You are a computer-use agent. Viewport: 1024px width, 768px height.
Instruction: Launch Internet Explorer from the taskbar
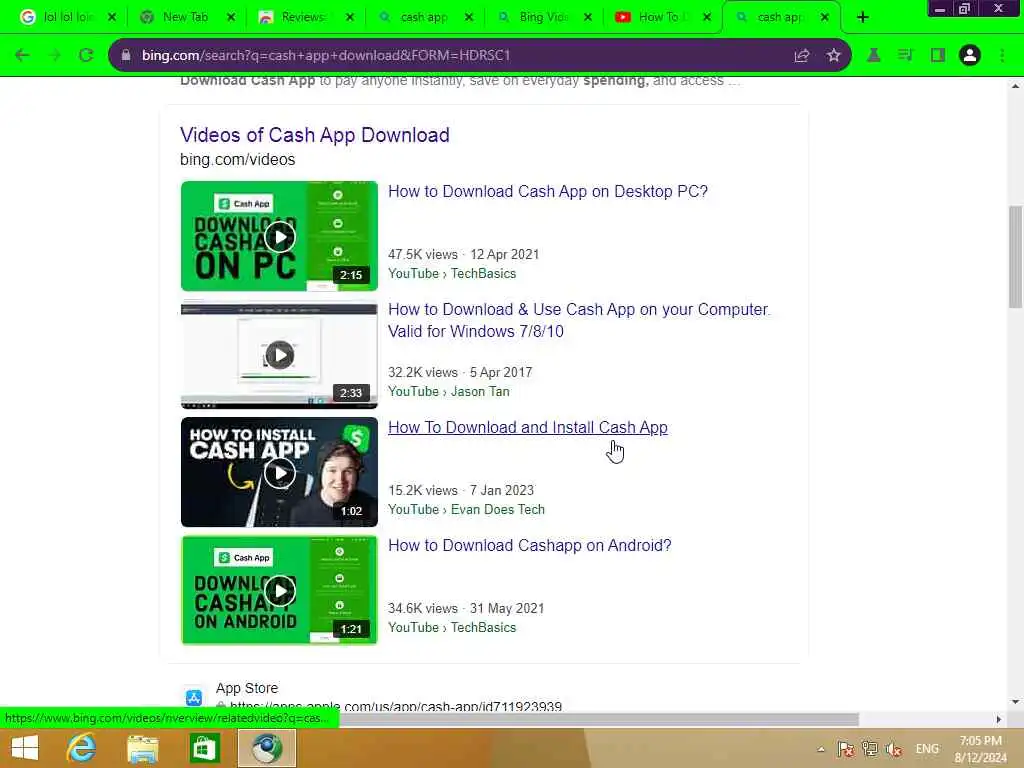[81, 748]
